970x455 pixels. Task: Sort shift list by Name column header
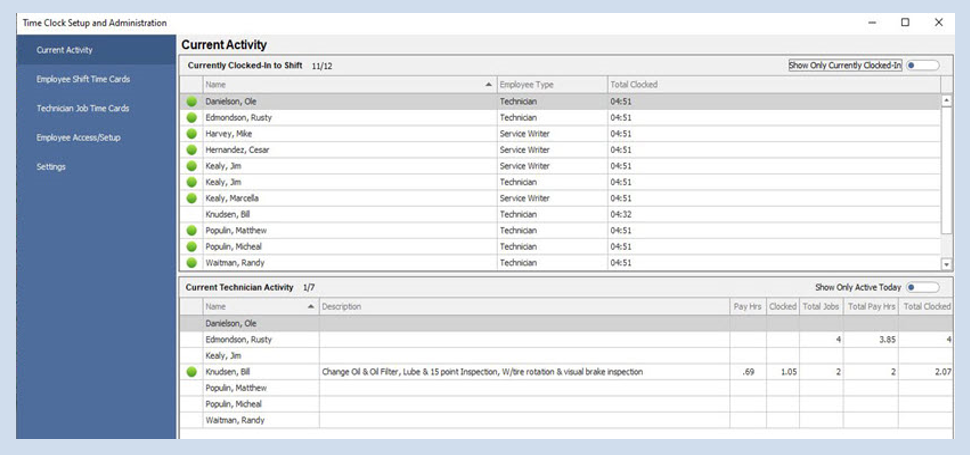coord(348,85)
